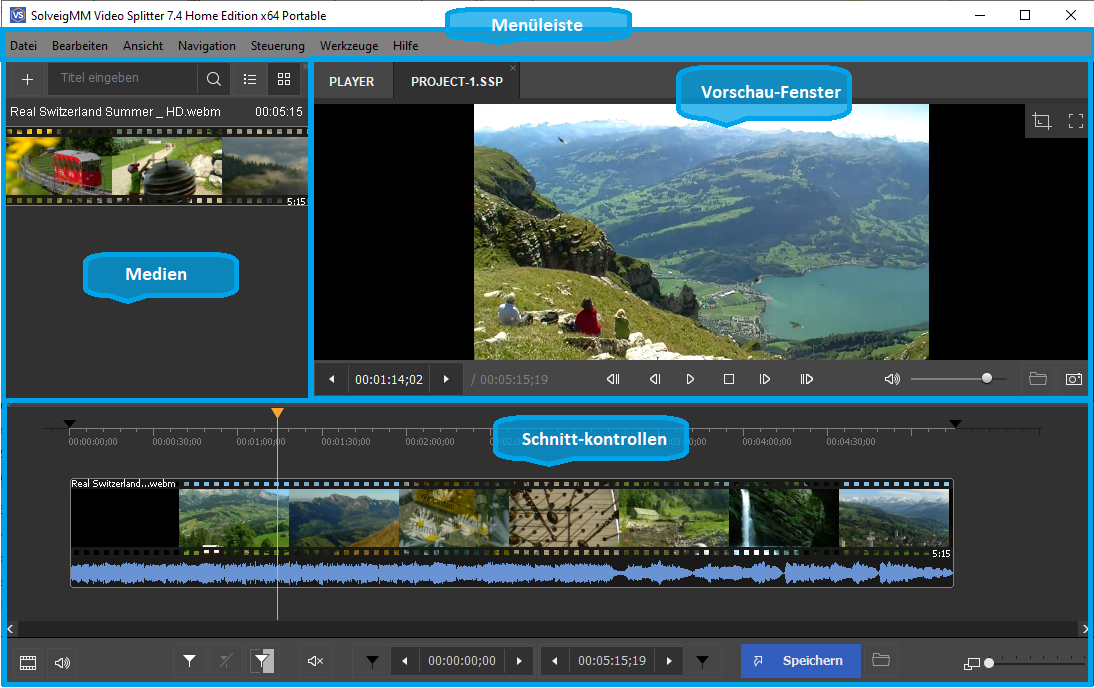The image size is (1094, 688).
Task: Click the video preview image
Action: click(701, 232)
